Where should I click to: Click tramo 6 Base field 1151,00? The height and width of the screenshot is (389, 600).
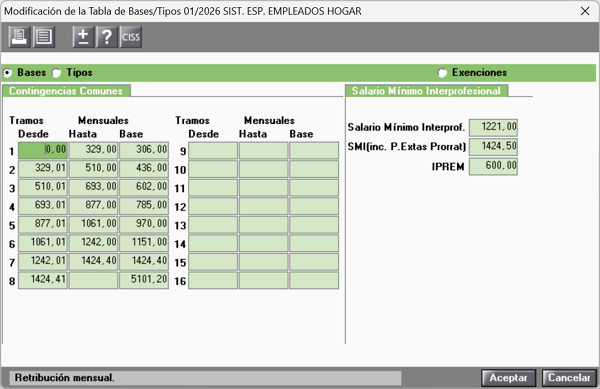(144, 243)
